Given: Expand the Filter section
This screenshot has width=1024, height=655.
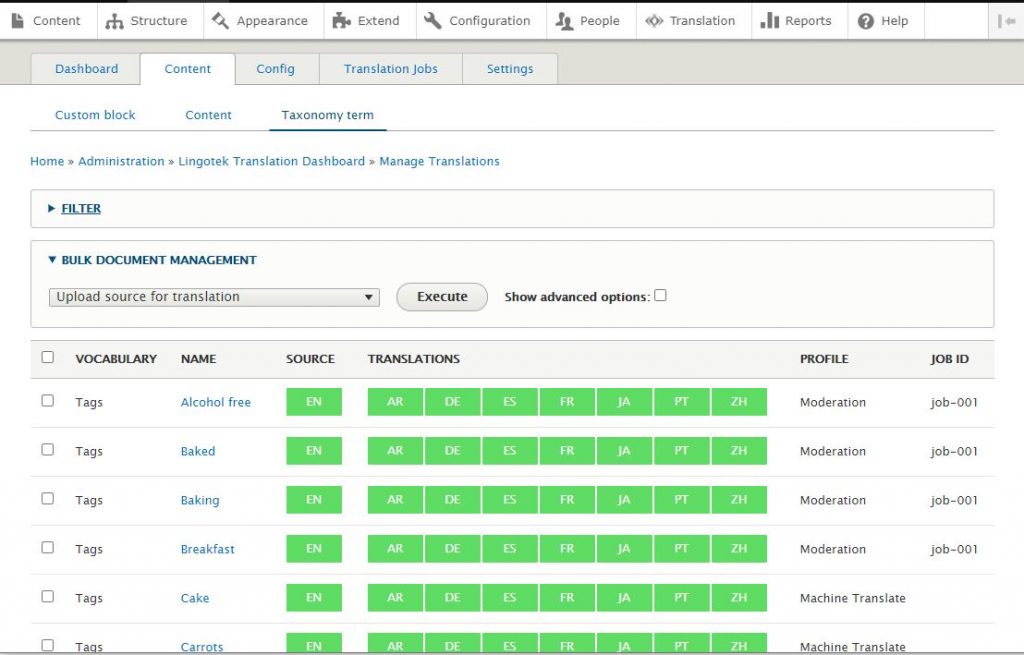Looking at the screenshot, I should coord(81,208).
